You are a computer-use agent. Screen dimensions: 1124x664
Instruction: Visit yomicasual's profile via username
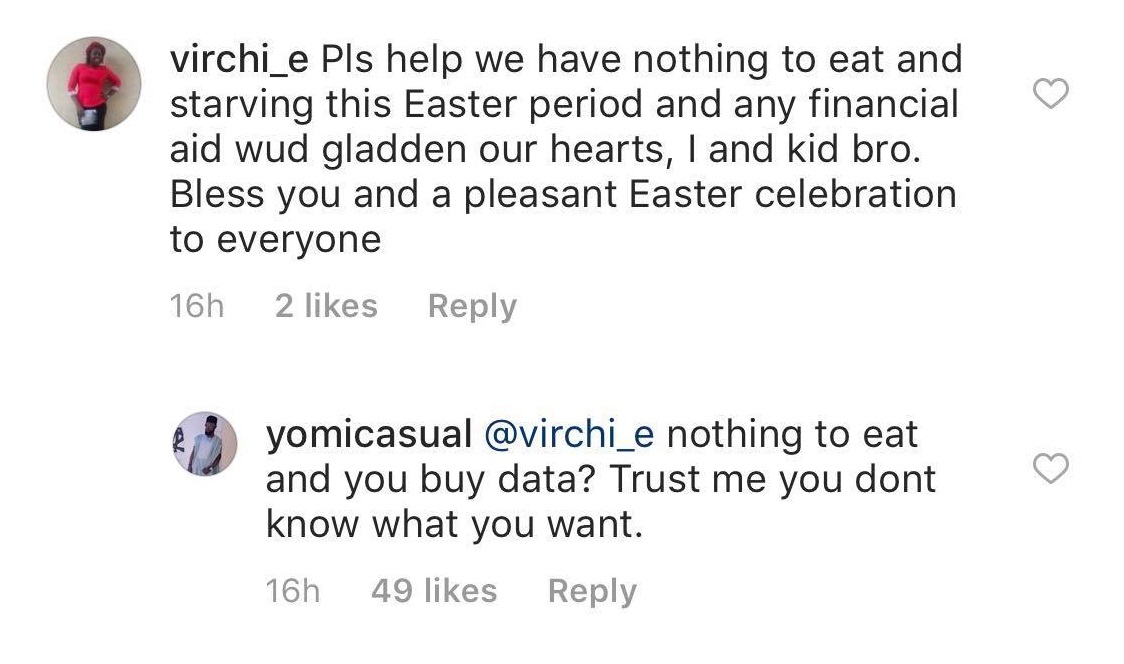[x=367, y=435]
